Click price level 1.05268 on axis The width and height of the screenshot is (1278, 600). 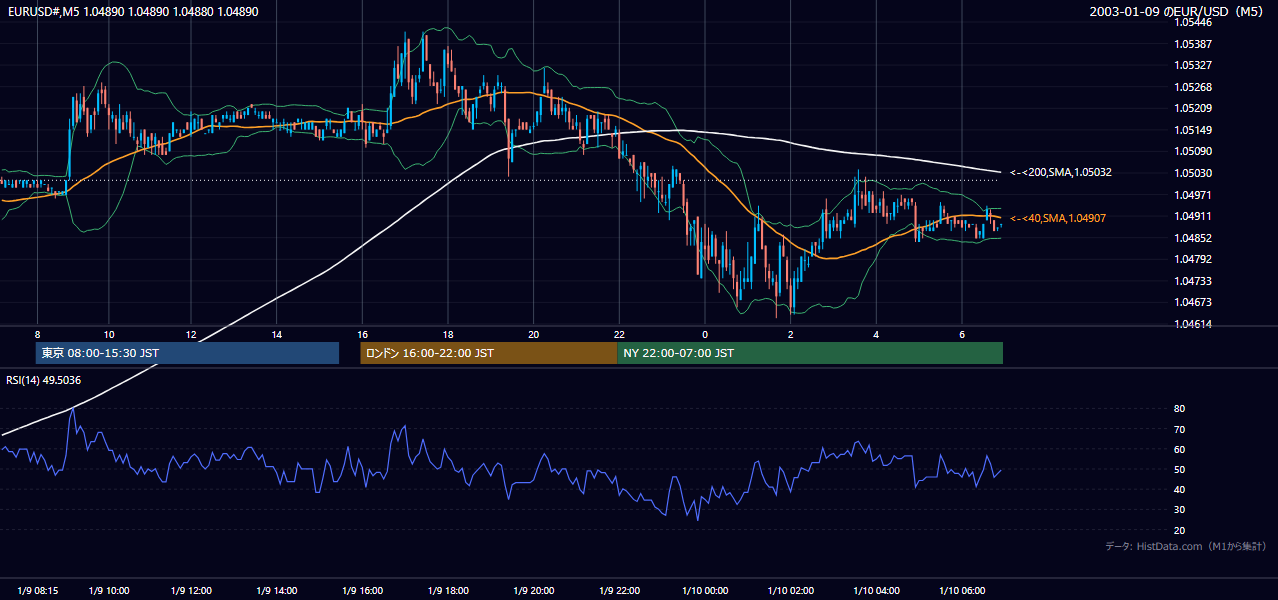click(x=1192, y=87)
